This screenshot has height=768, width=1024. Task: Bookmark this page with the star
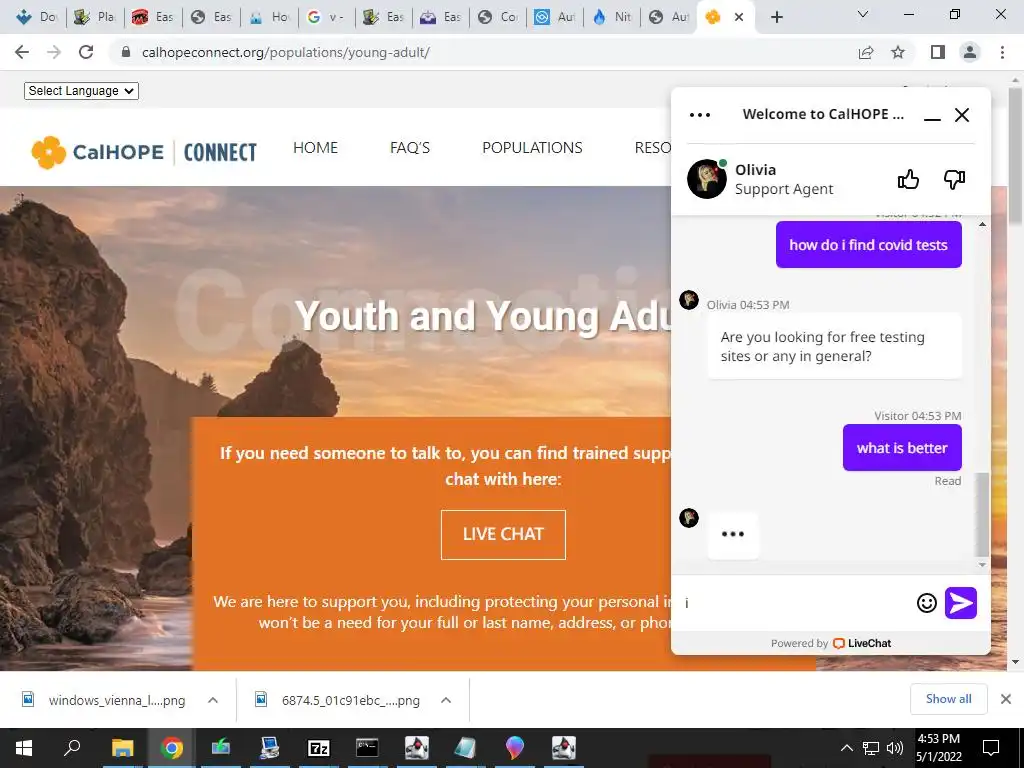click(x=898, y=52)
